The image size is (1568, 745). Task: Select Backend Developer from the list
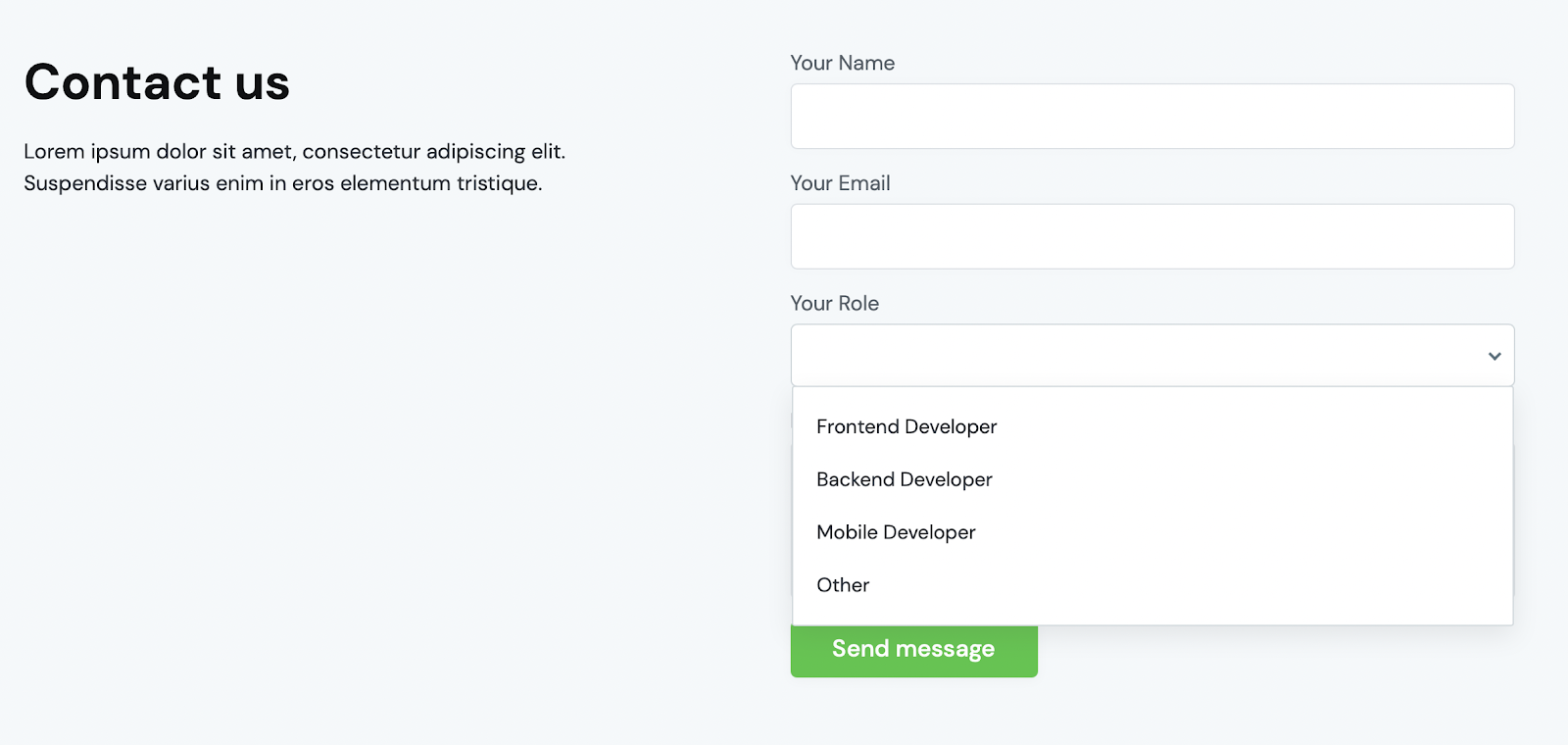click(x=903, y=479)
